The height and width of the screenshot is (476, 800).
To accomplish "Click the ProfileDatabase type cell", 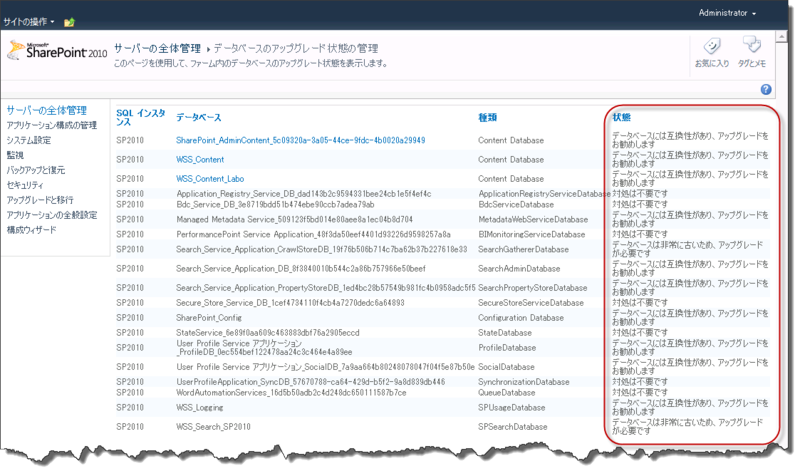I will click(507, 347).
